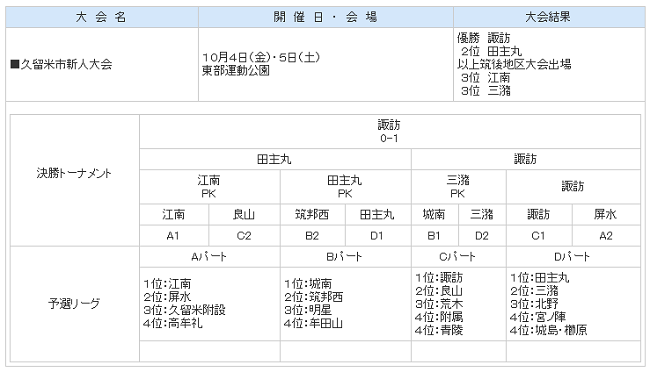Click the Cパート header cell

[458, 257]
